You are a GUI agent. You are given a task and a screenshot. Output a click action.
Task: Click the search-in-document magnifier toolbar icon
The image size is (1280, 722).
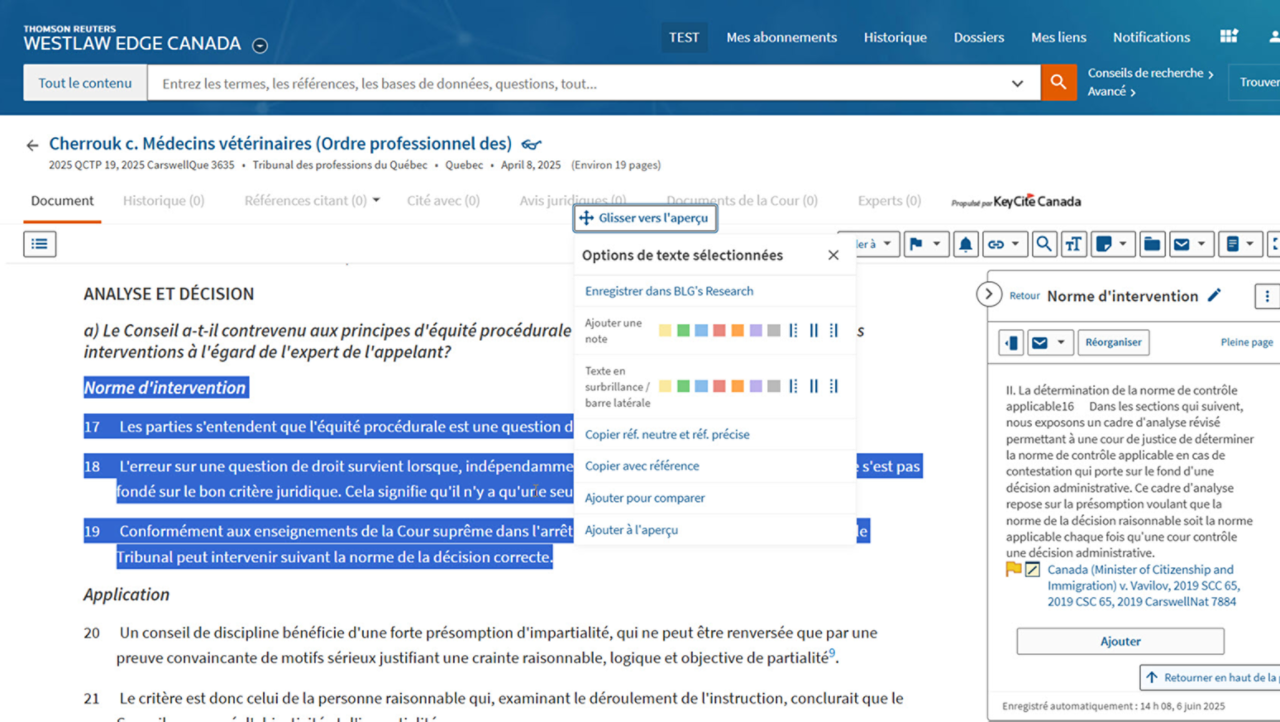(1043, 244)
